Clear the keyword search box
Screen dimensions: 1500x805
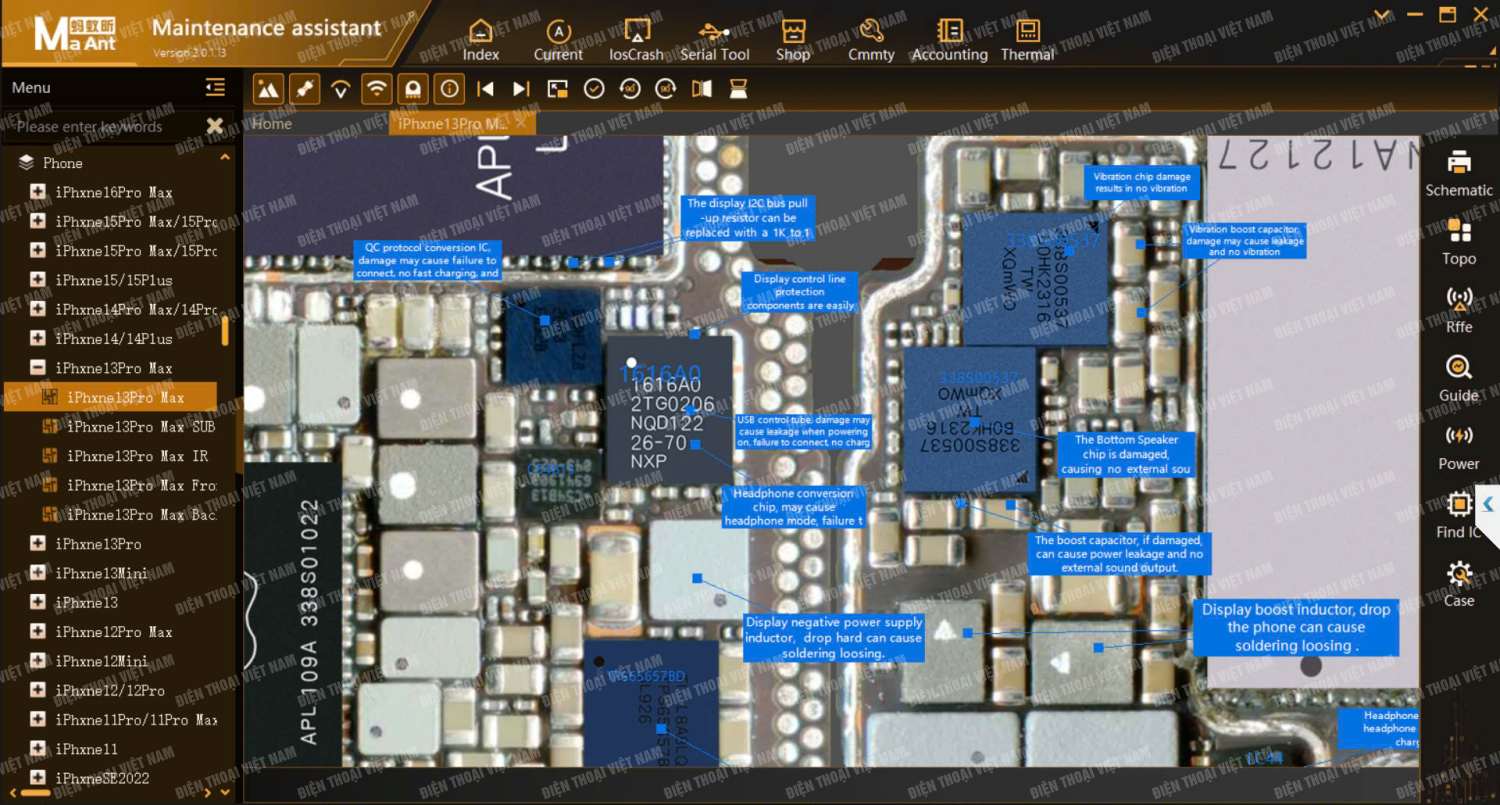tap(214, 126)
